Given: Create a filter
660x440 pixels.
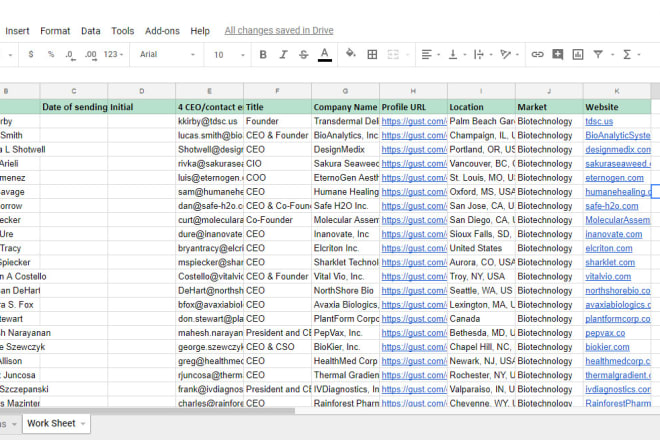Looking at the screenshot, I should pyautogui.click(x=598, y=55).
